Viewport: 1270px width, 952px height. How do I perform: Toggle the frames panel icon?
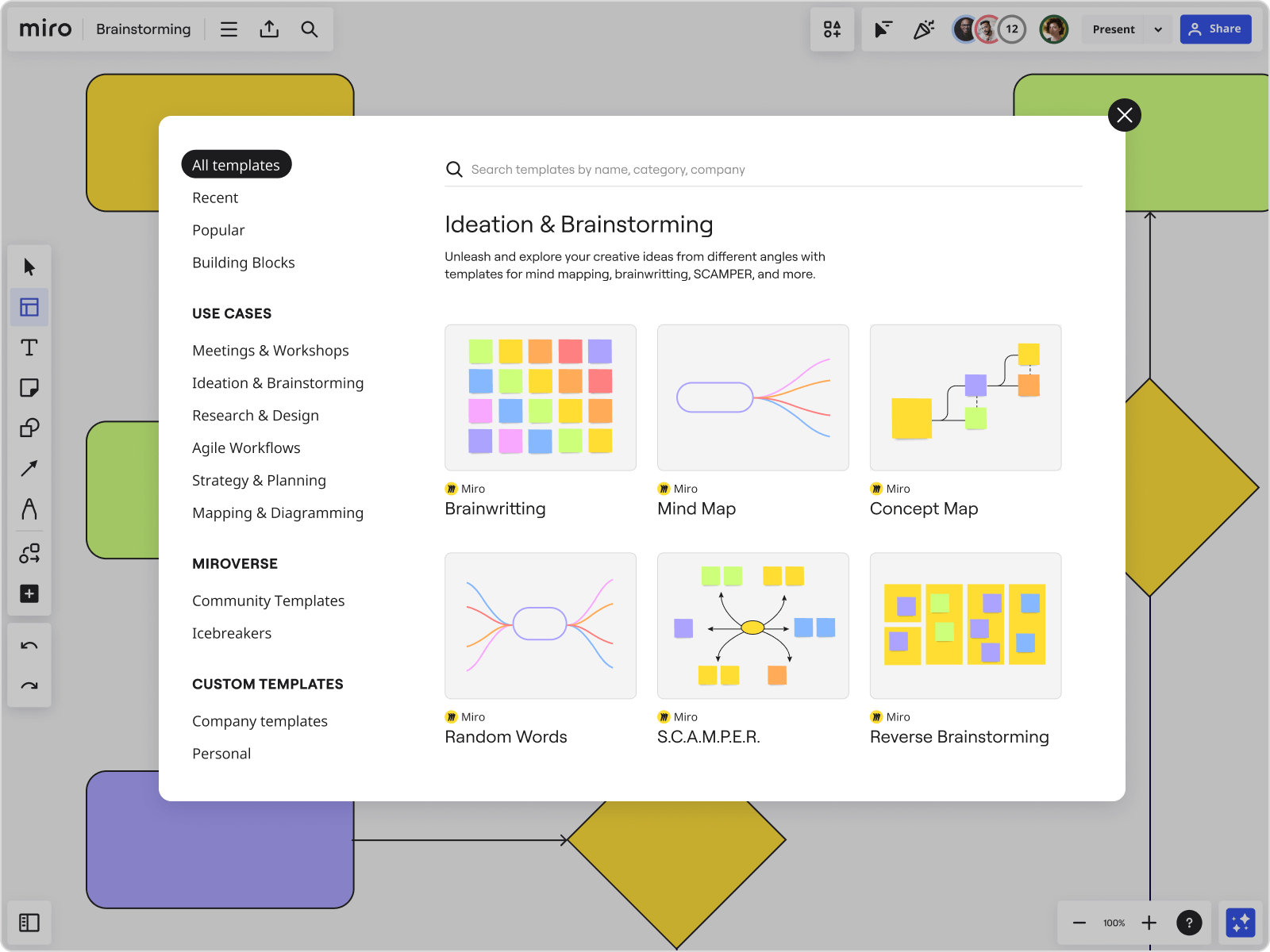click(x=29, y=923)
